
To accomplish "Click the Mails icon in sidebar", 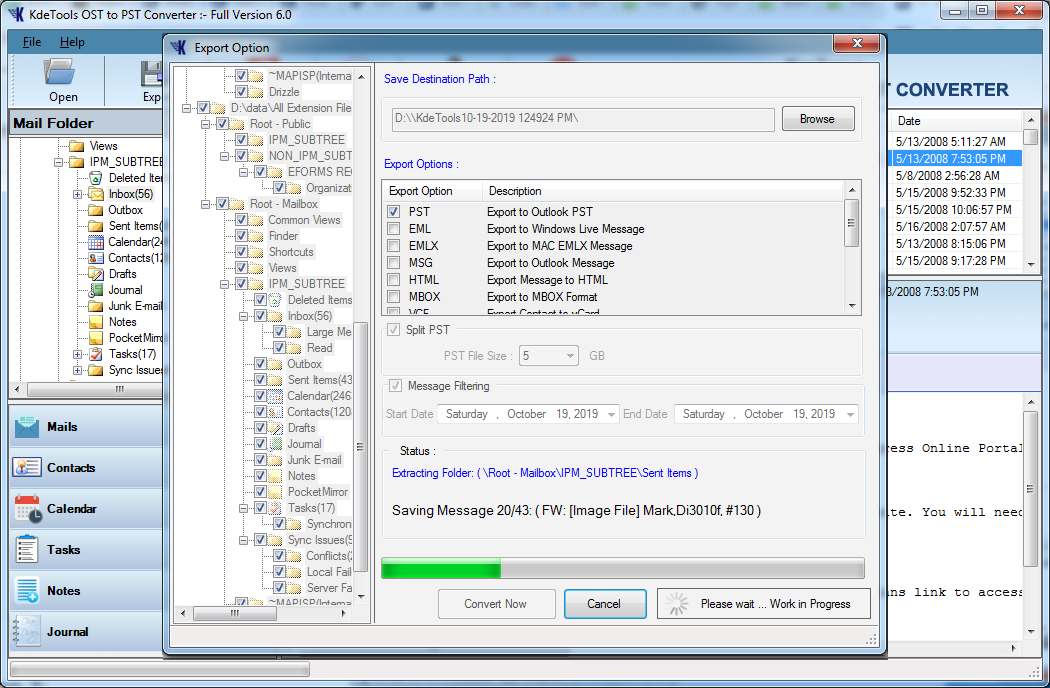I will (x=28, y=427).
